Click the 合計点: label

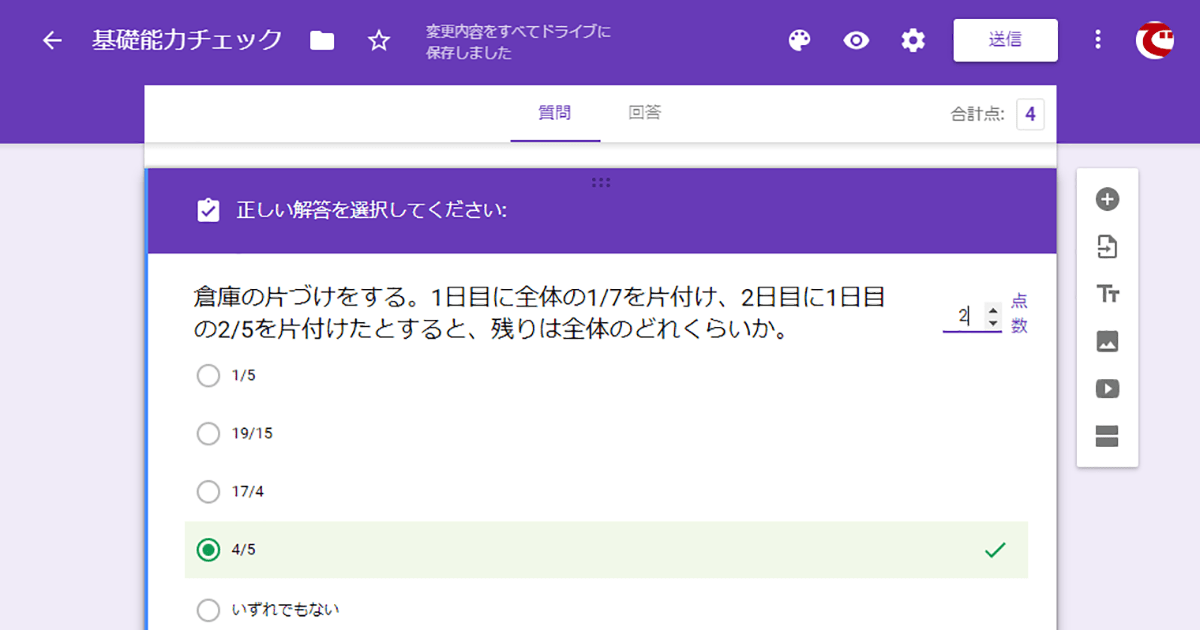click(977, 114)
